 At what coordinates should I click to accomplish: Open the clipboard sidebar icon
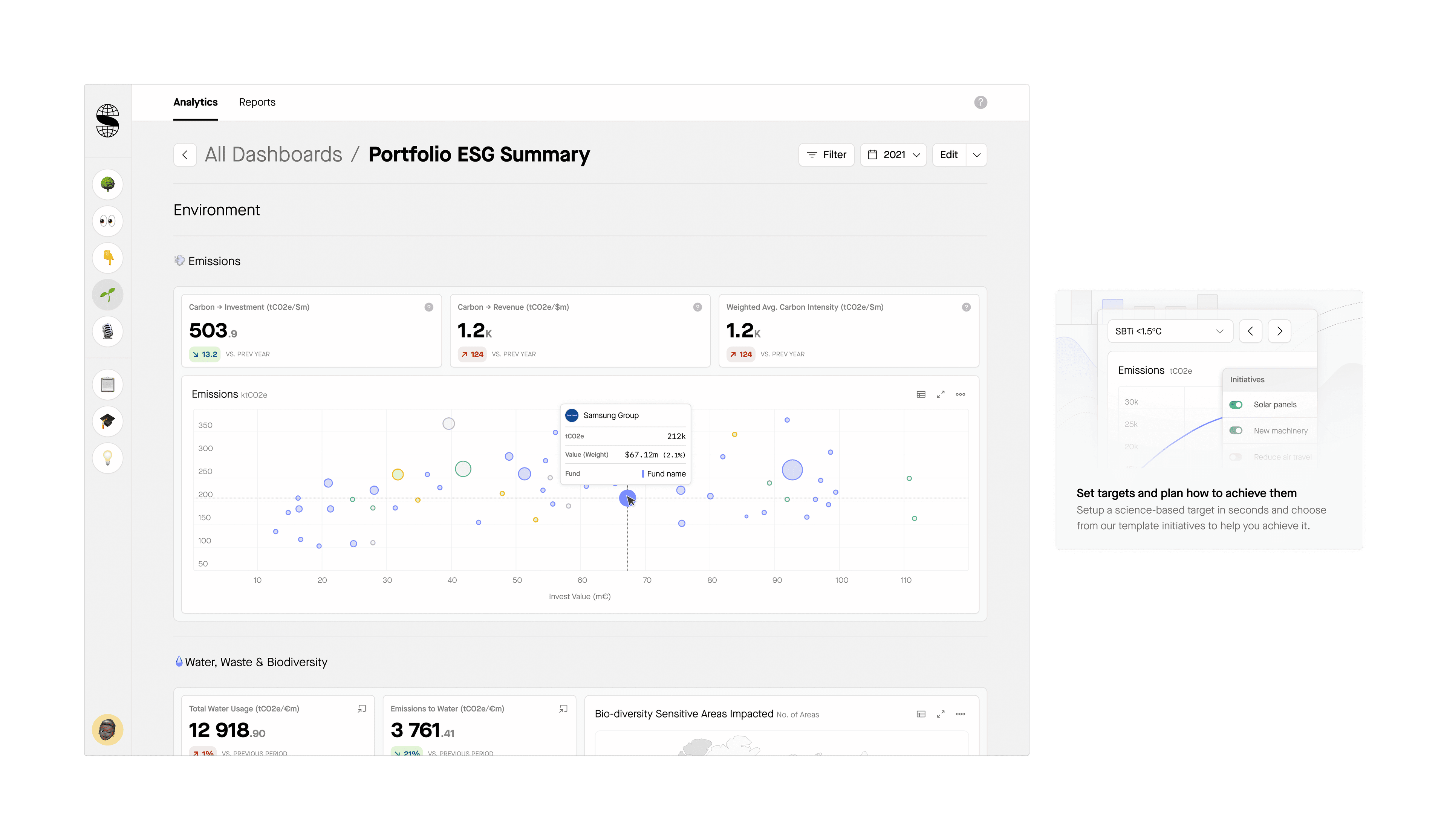107,385
